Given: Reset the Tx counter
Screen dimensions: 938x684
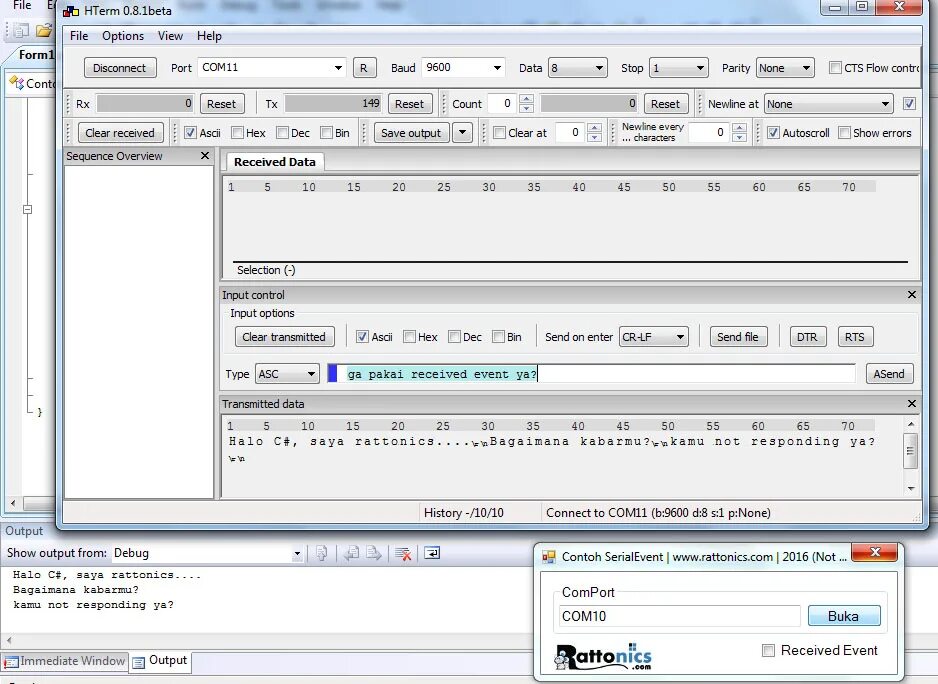Looking at the screenshot, I should pos(409,104).
